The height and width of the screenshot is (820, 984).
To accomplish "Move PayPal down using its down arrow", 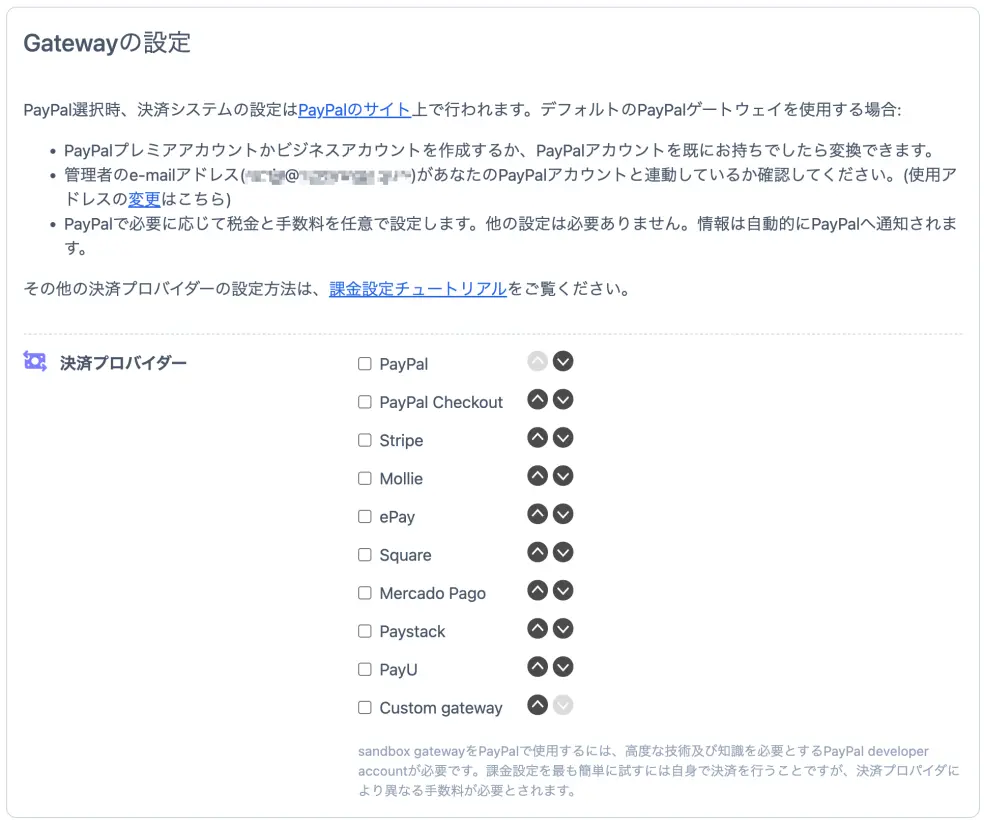I will click(x=563, y=361).
